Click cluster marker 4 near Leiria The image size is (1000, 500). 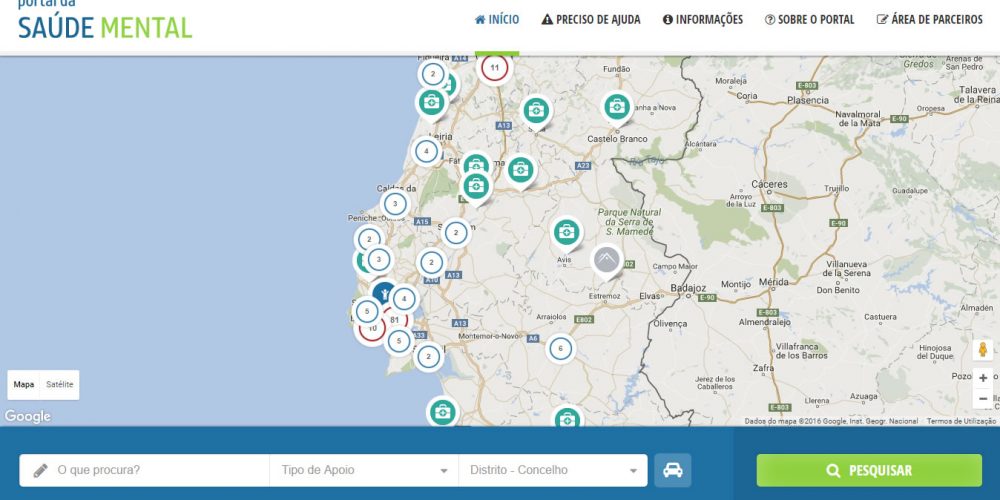[426, 152]
